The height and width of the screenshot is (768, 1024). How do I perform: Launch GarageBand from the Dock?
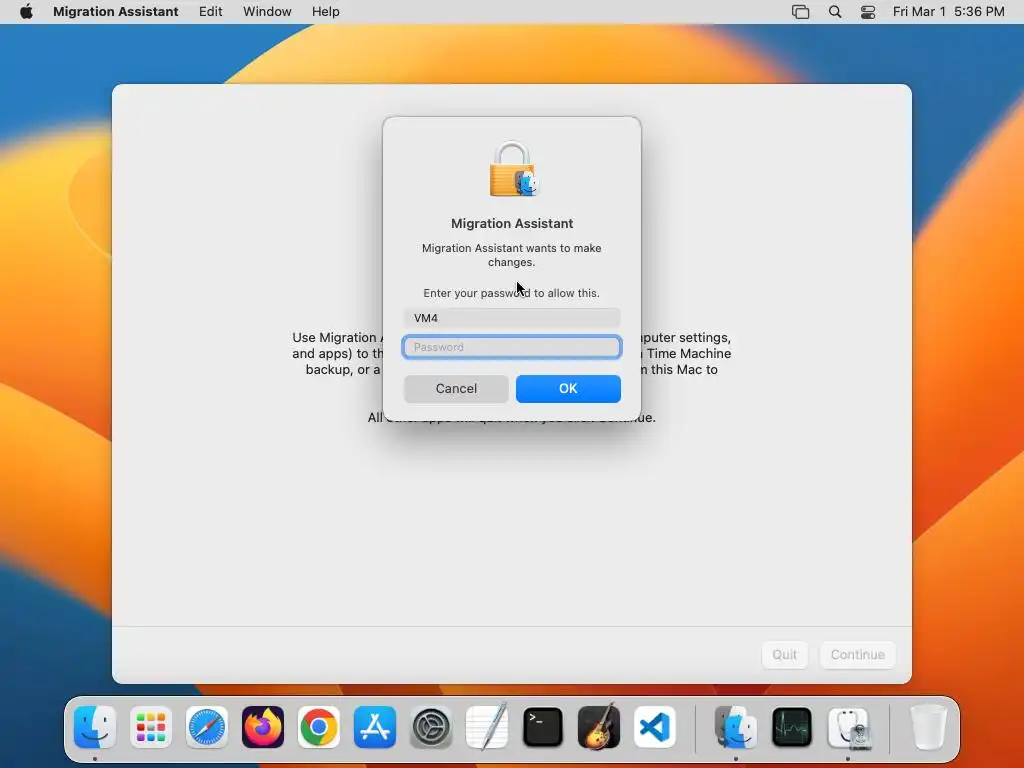pyautogui.click(x=599, y=727)
